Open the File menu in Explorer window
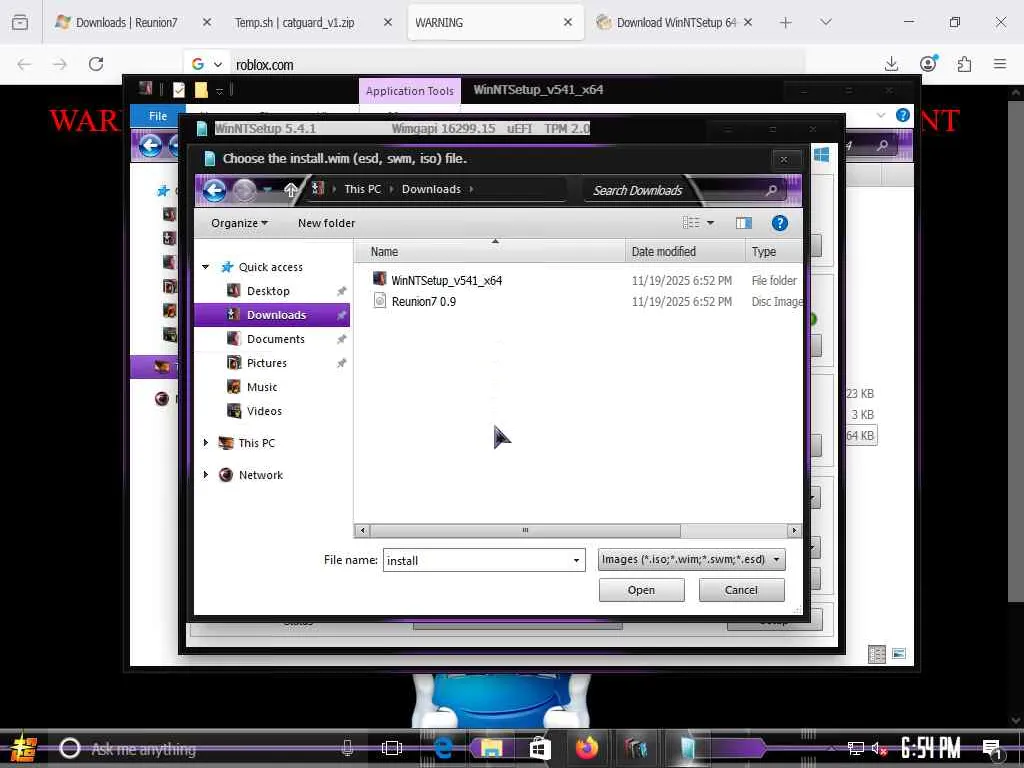Screen dimensions: 1024x768 click(158, 116)
